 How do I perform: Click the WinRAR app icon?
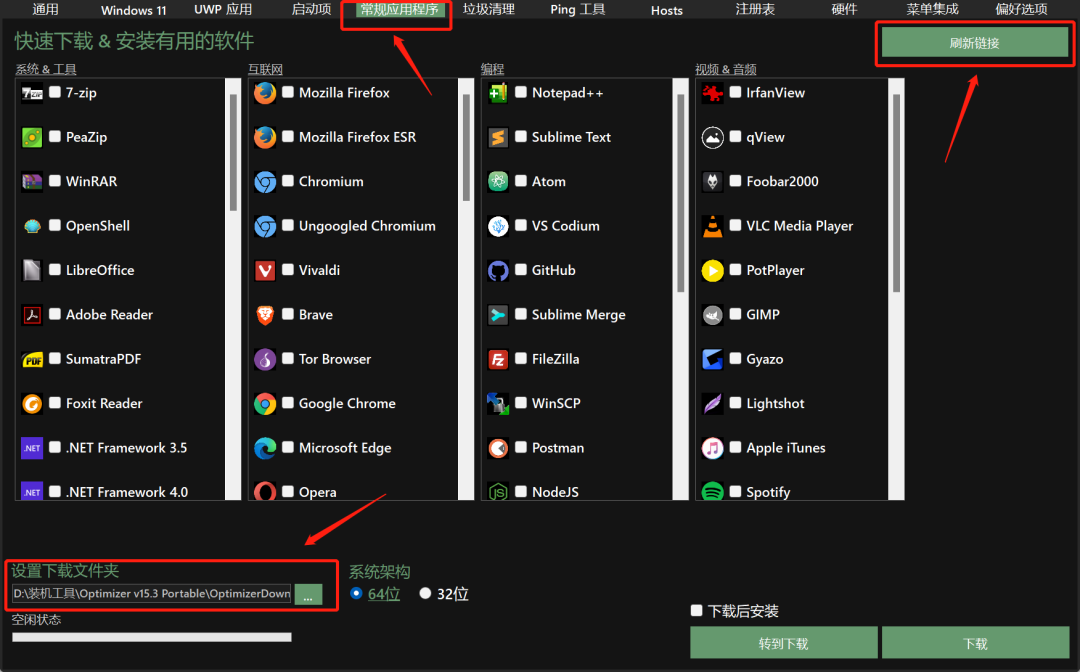pyautogui.click(x=32, y=182)
